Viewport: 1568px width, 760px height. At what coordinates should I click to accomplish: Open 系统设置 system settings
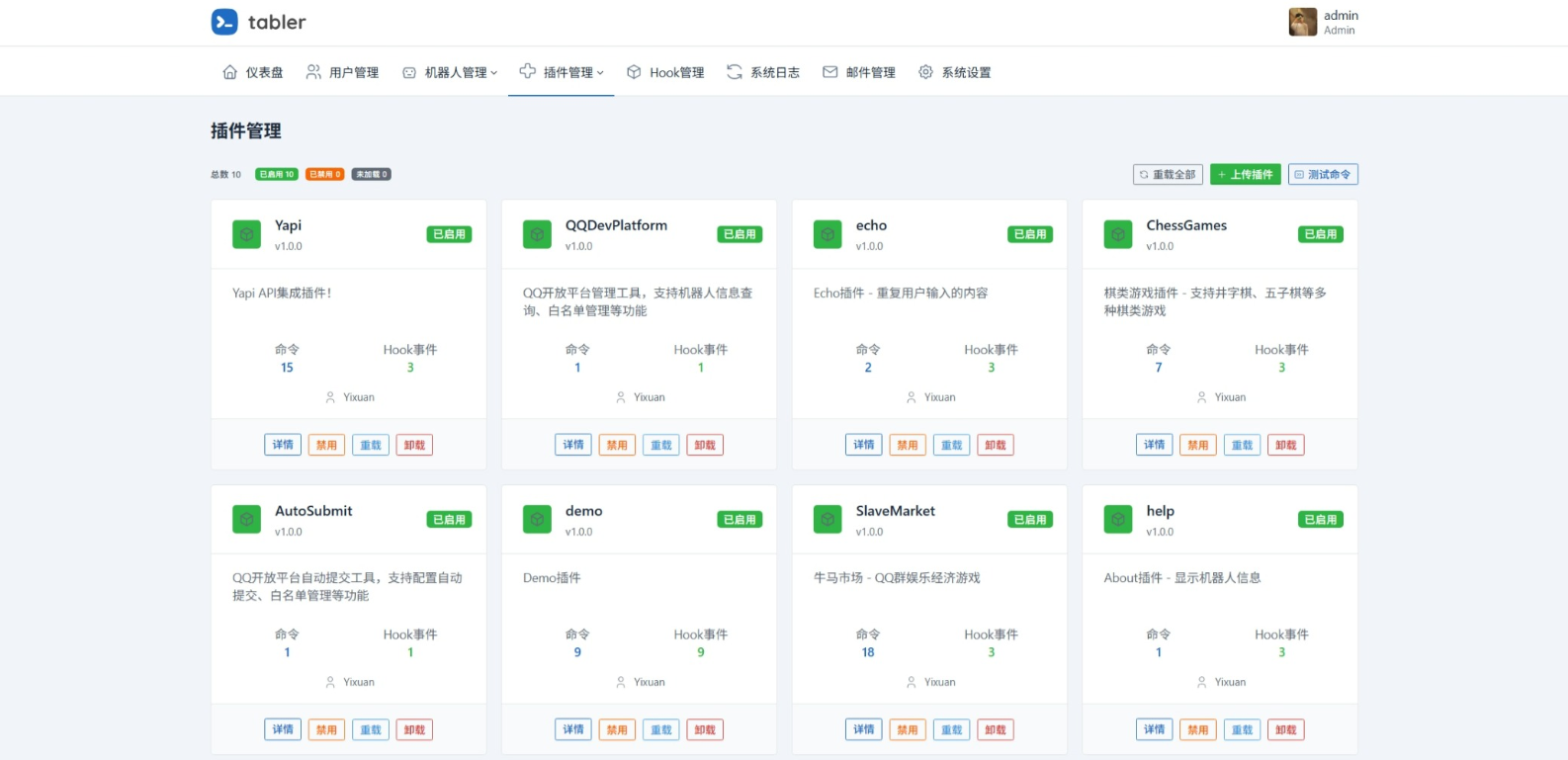point(955,72)
